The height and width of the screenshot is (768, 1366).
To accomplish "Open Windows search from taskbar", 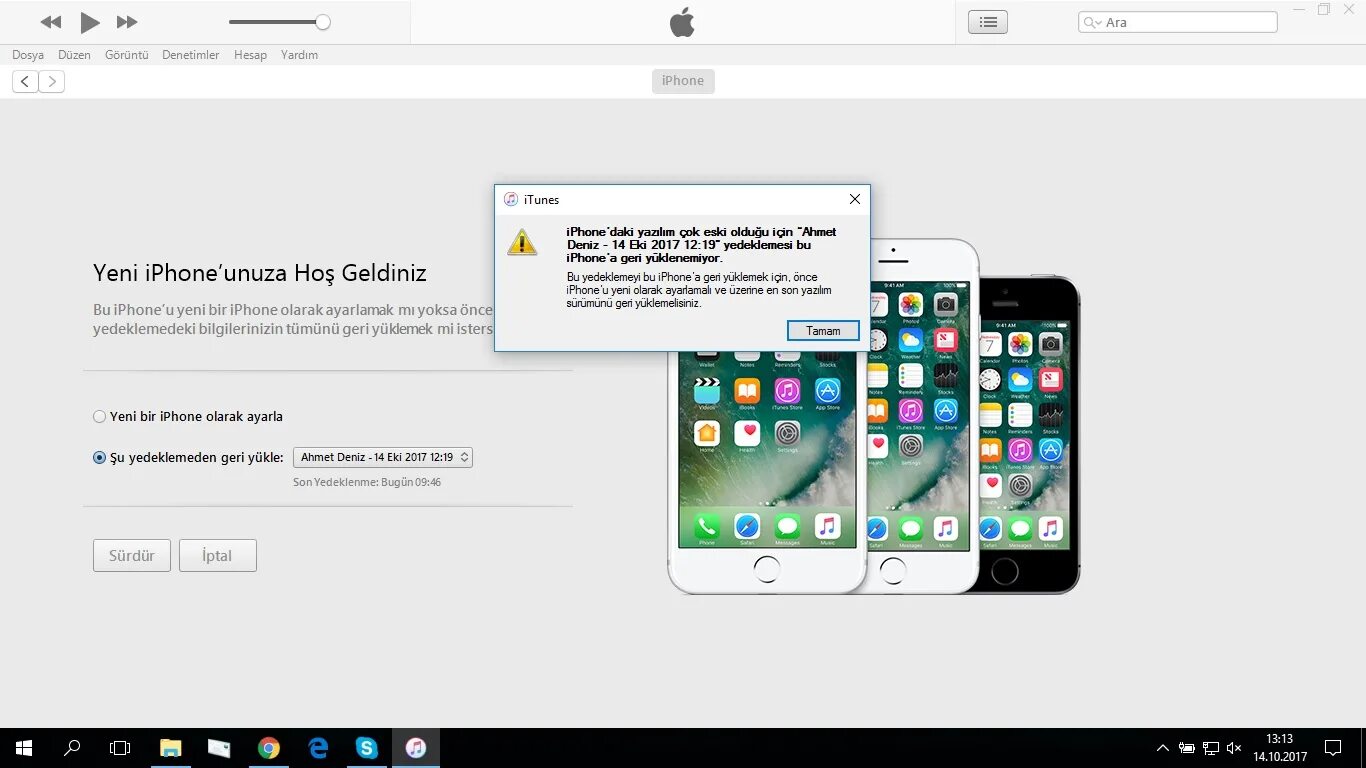I will [x=72, y=748].
